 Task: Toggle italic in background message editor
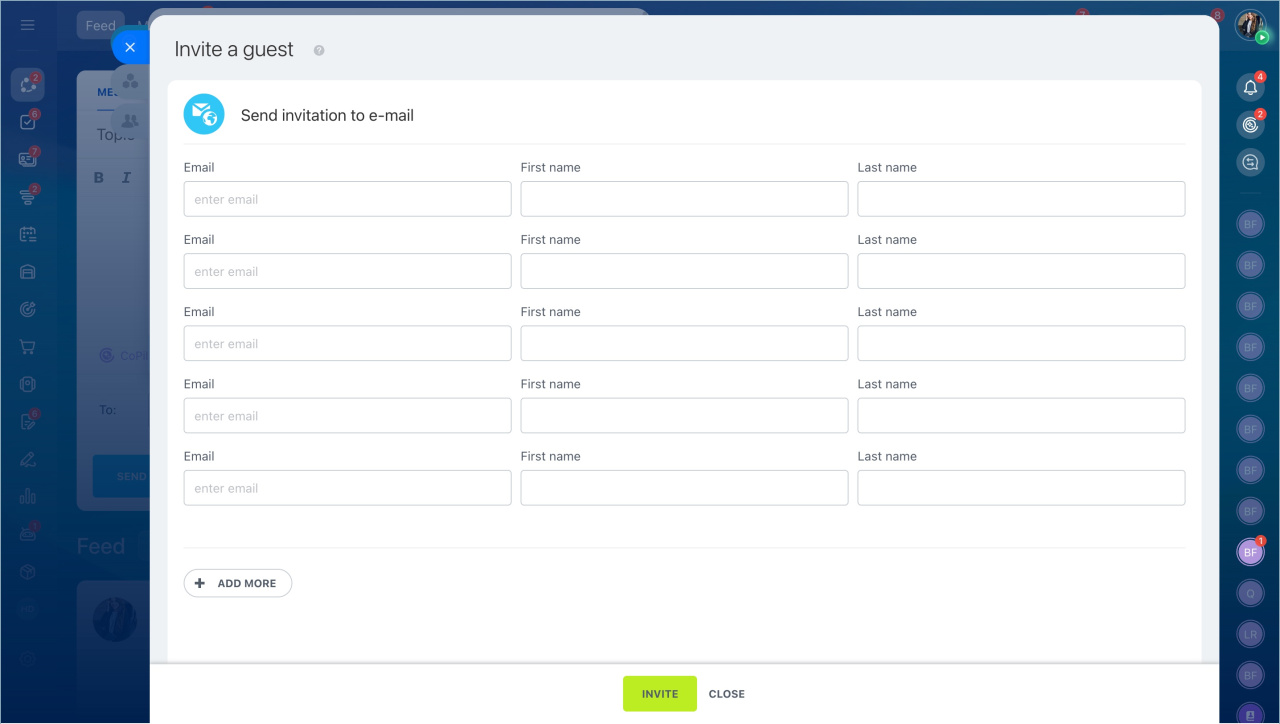tap(126, 178)
